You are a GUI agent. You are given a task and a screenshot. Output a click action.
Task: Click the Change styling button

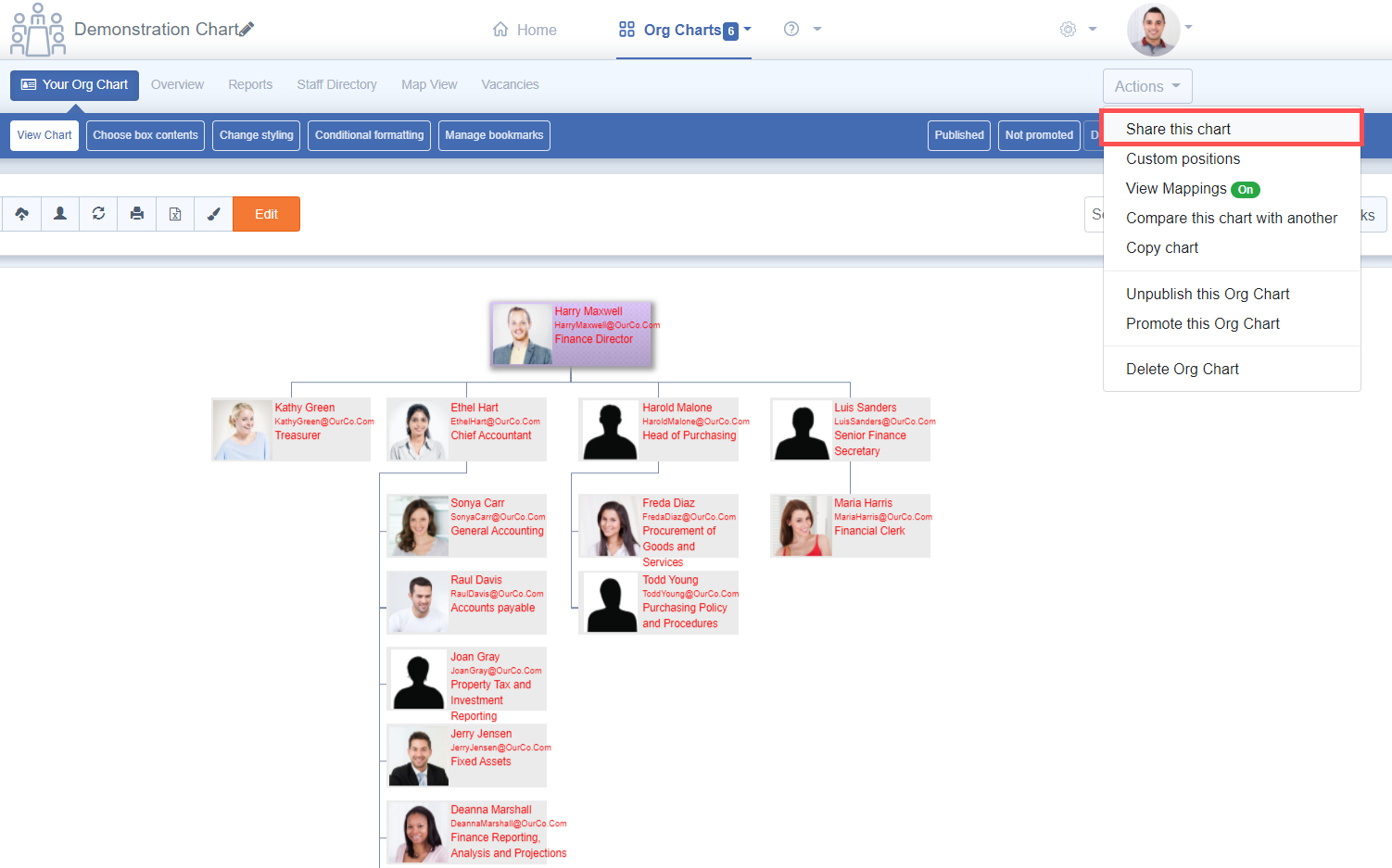tap(256, 135)
